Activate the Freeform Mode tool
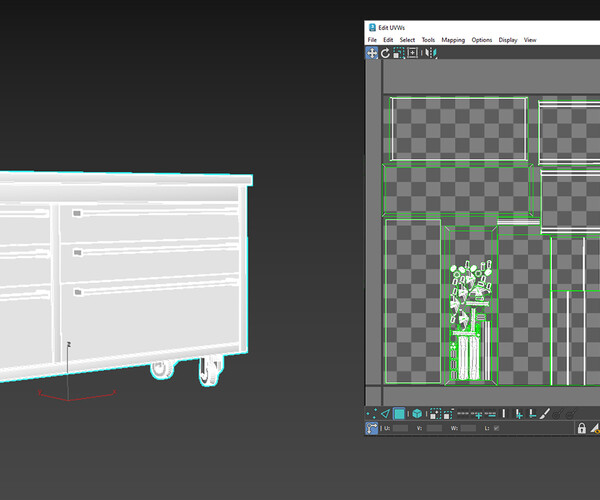Viewport: 600px width, 500px height. coord(412,53)
